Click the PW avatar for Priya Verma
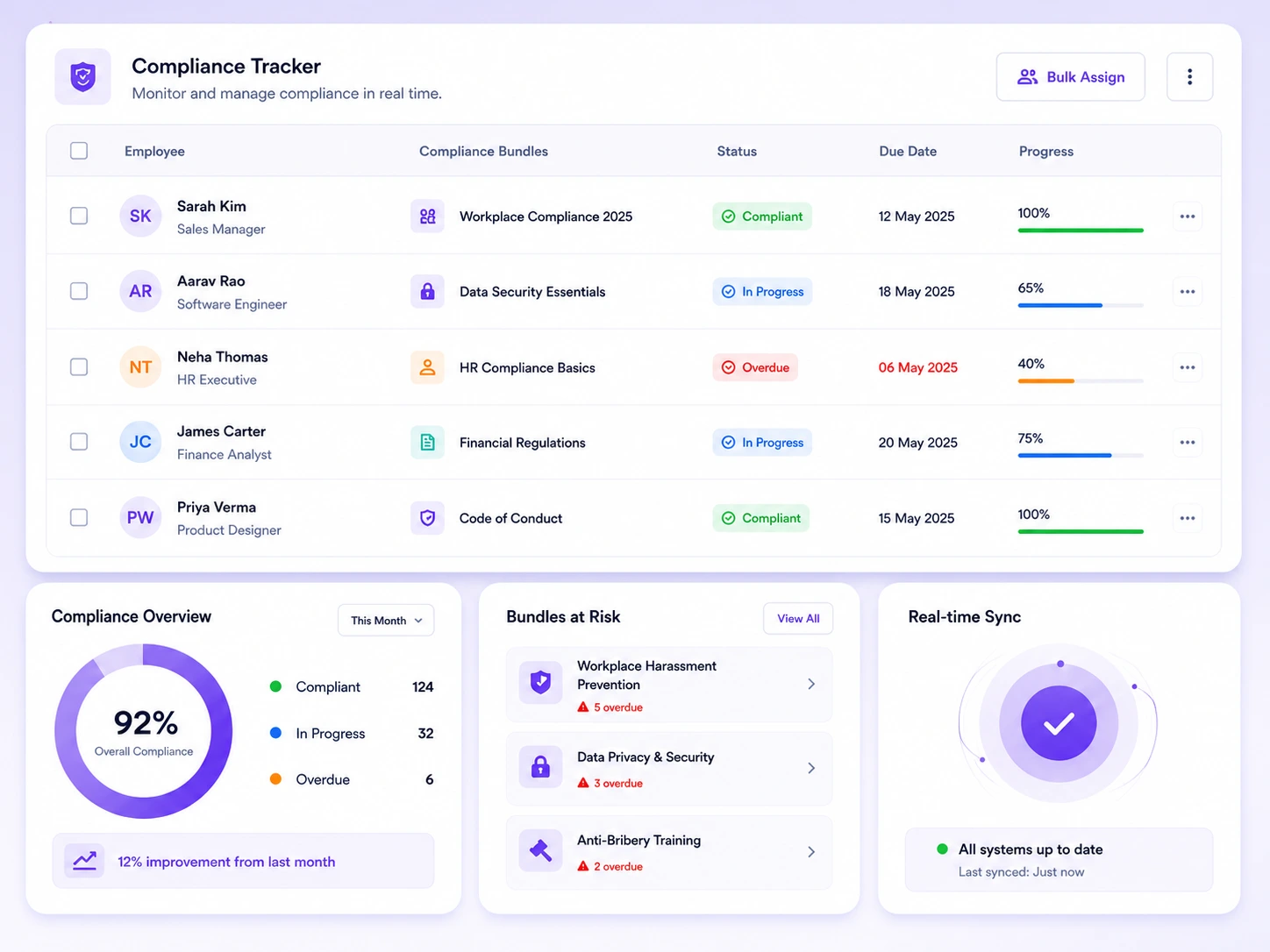The height and width of the screenshot is (952, 1270). coord(140,518)
